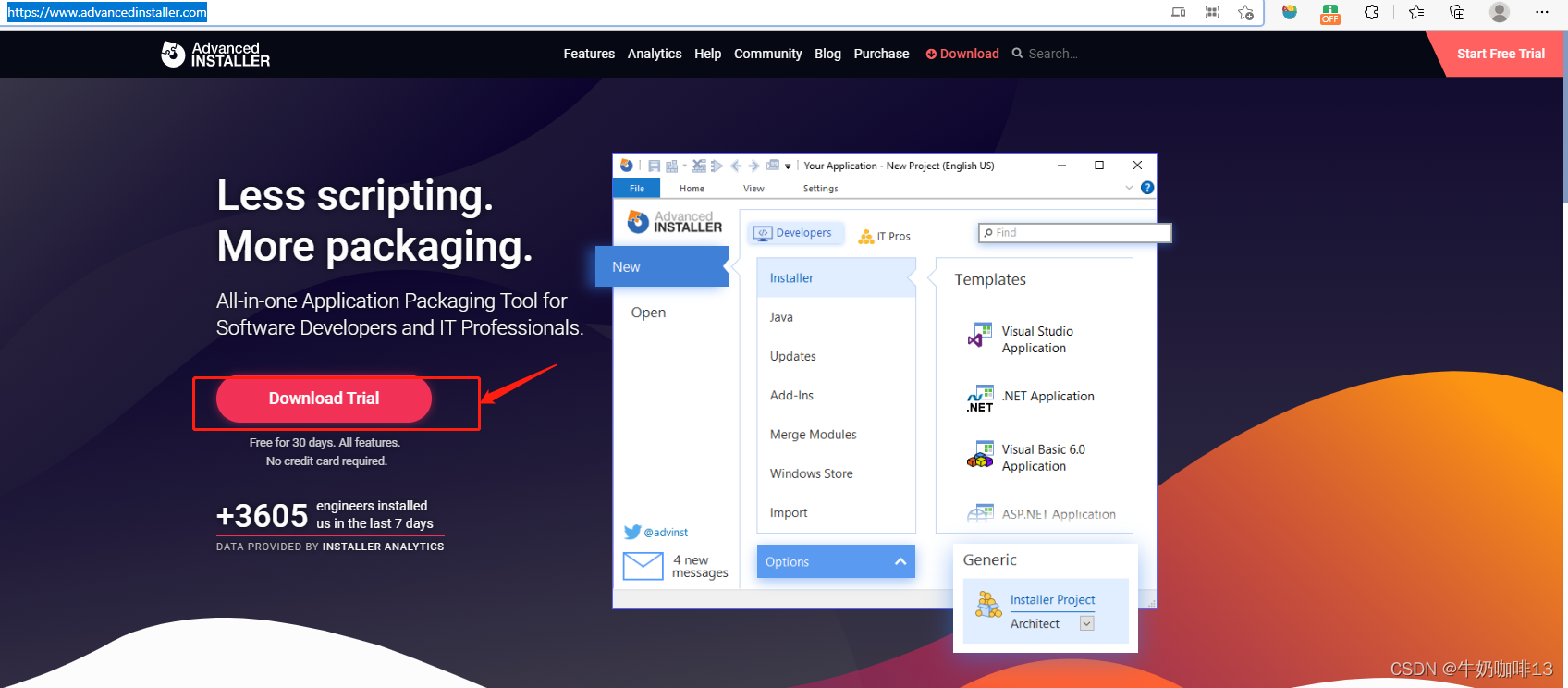Click the Twitter bird icon
Image resolution: width=1568 pixels, height=688 pixels.
click(632, 532)
